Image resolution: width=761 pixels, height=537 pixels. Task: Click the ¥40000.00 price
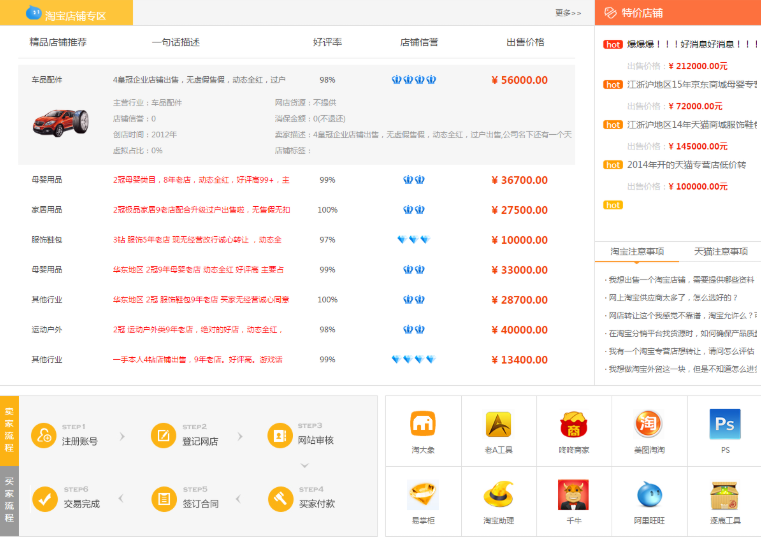[x=519, y=330]
